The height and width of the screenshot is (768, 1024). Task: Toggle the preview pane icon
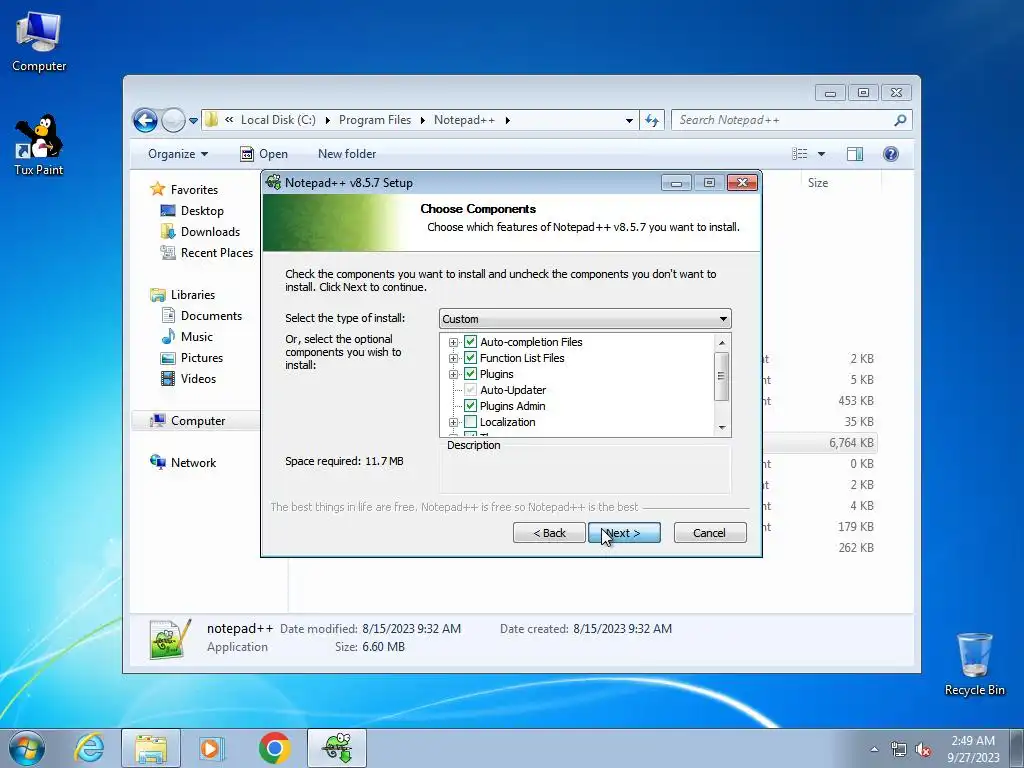[x=855, y=154]
